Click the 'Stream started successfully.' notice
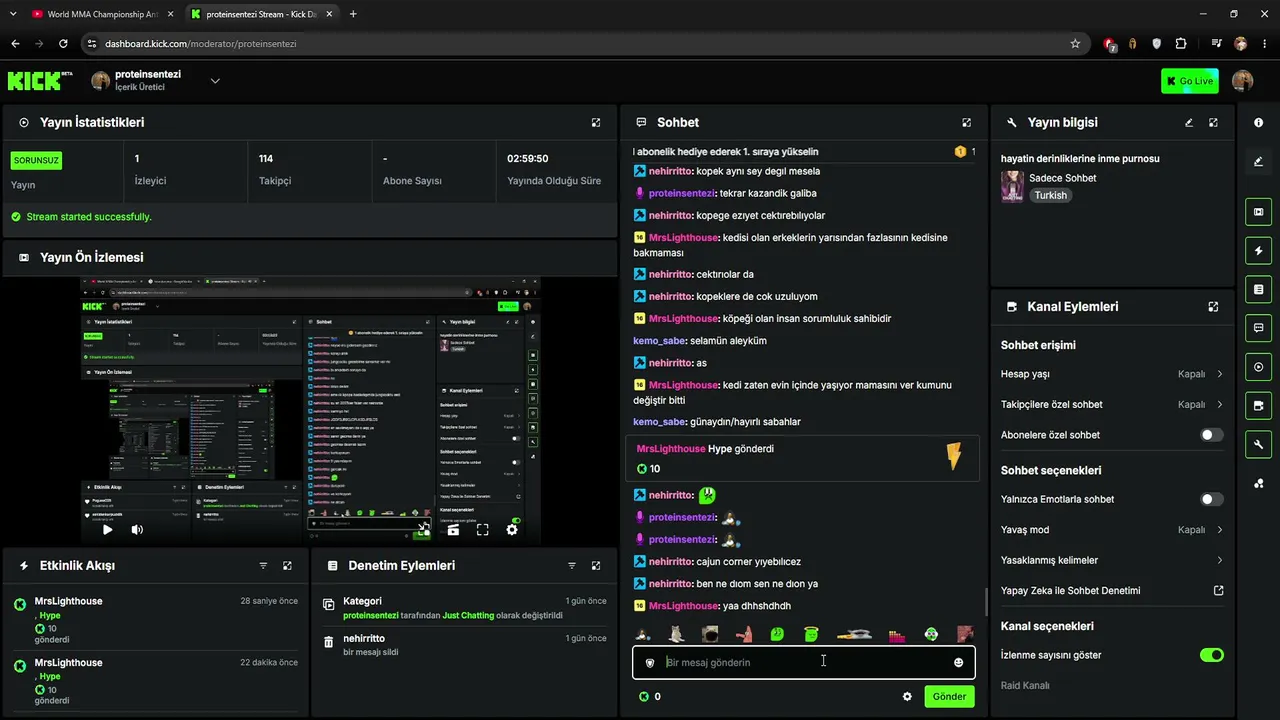1280x720 pixels. [88, 217]
